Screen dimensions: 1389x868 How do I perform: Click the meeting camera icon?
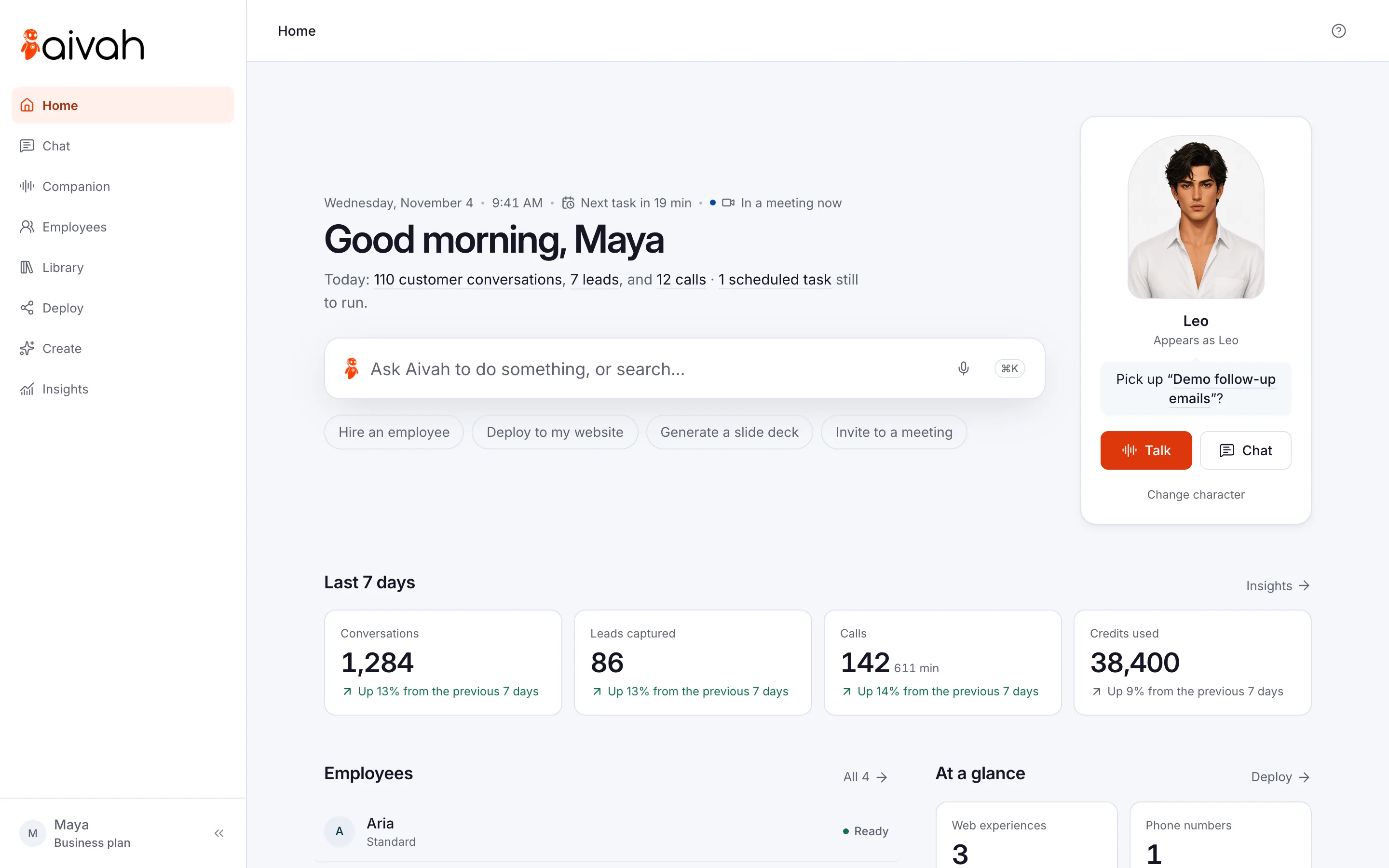(728, 203)
